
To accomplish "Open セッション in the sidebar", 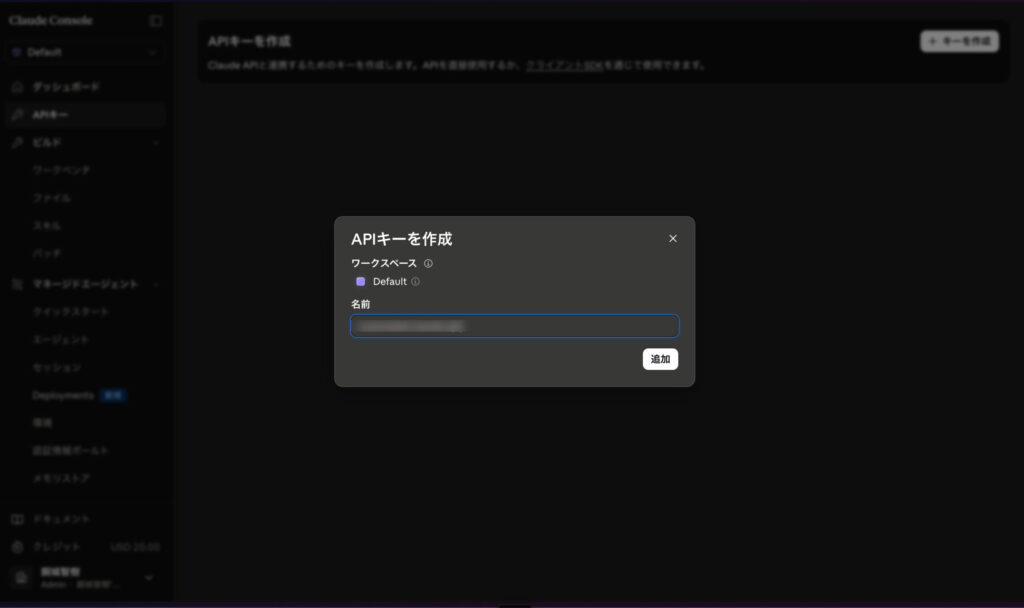I will click(x=57, y=368).
